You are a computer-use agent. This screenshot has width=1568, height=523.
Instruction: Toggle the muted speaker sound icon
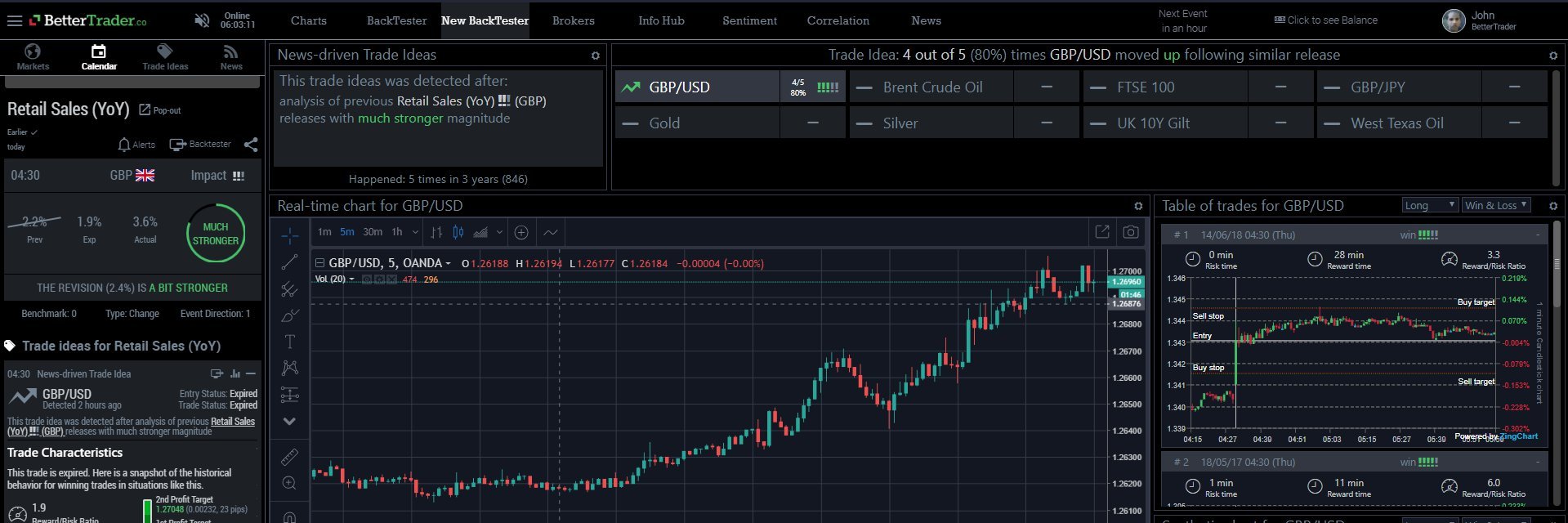[x=202, y=20]
